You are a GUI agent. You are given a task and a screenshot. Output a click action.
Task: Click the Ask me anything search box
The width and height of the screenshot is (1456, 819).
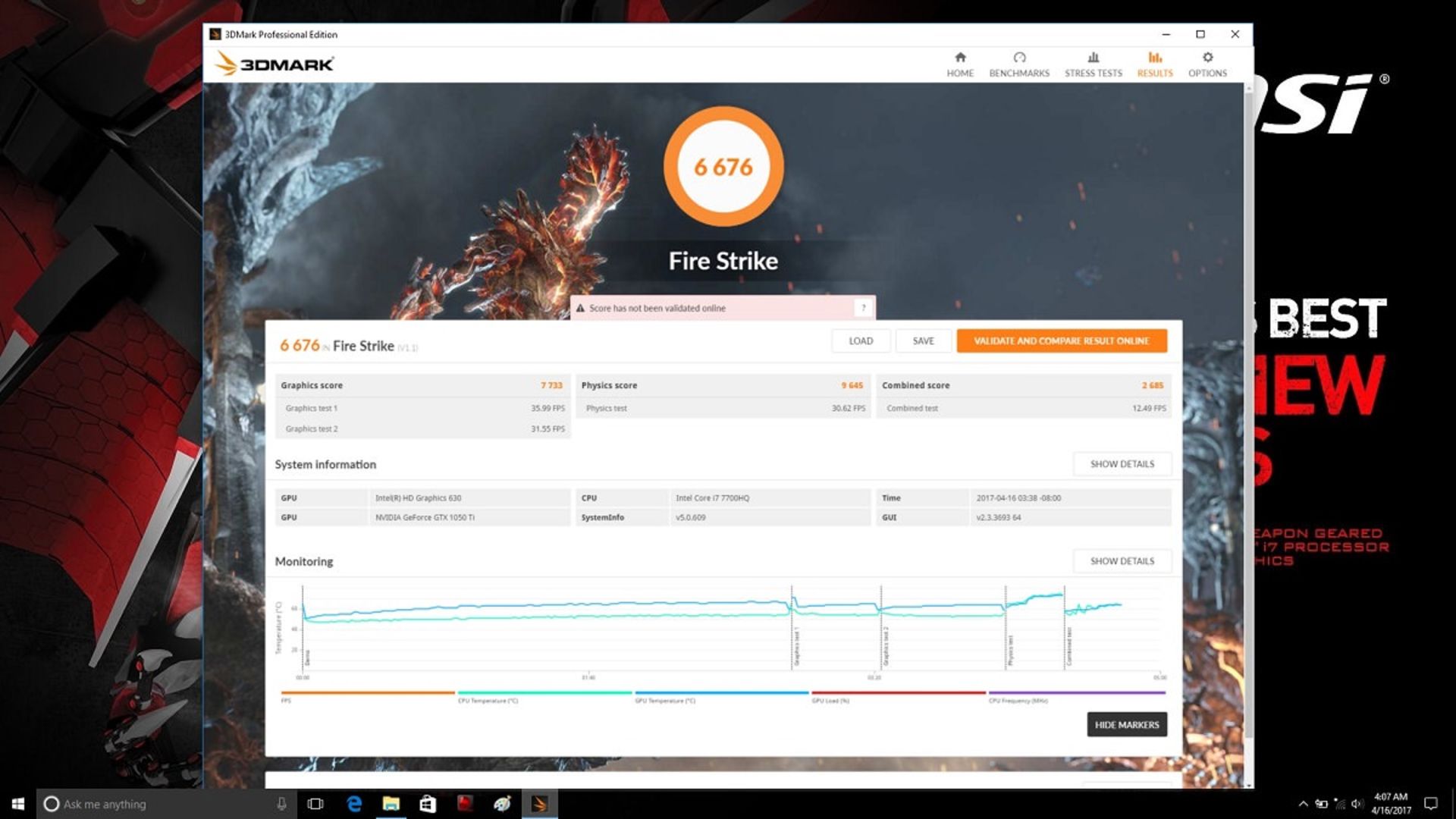[x=167, y=804]
